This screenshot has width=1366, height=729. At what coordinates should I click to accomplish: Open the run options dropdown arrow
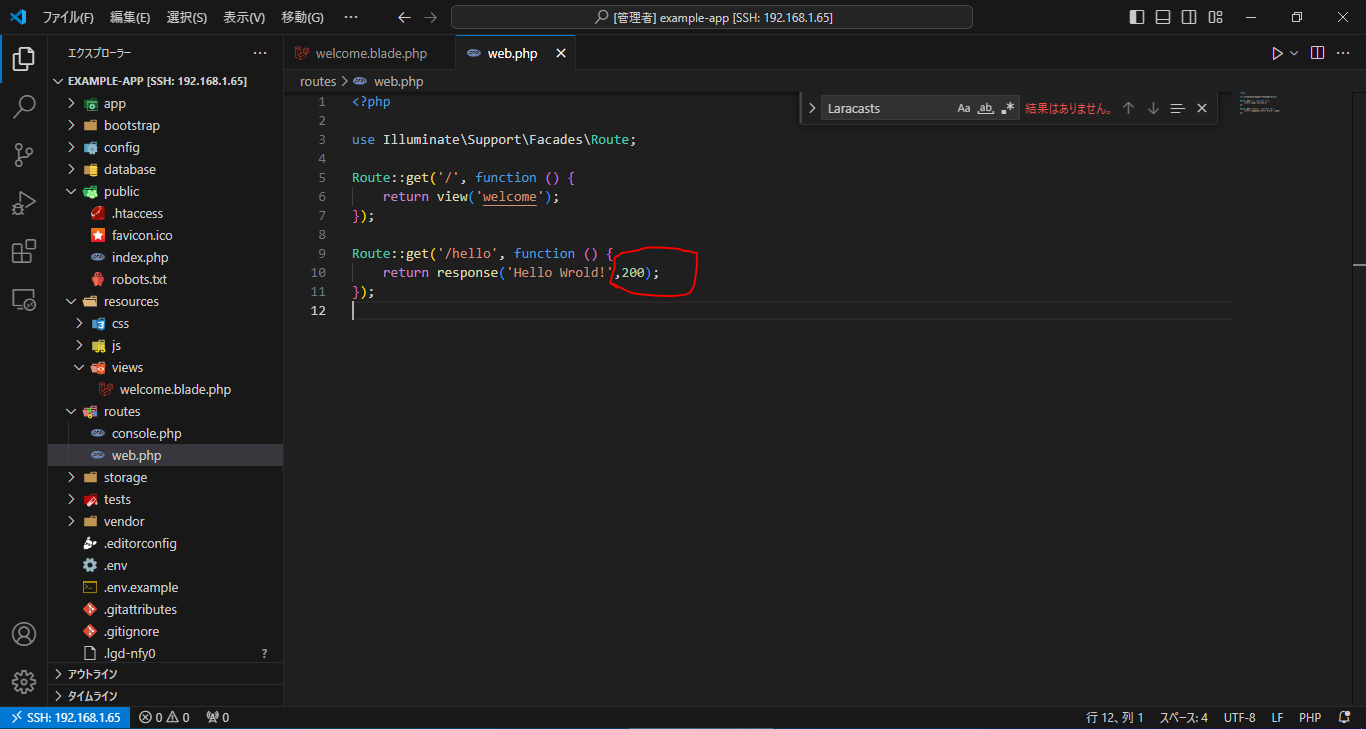pos(1294,53)
